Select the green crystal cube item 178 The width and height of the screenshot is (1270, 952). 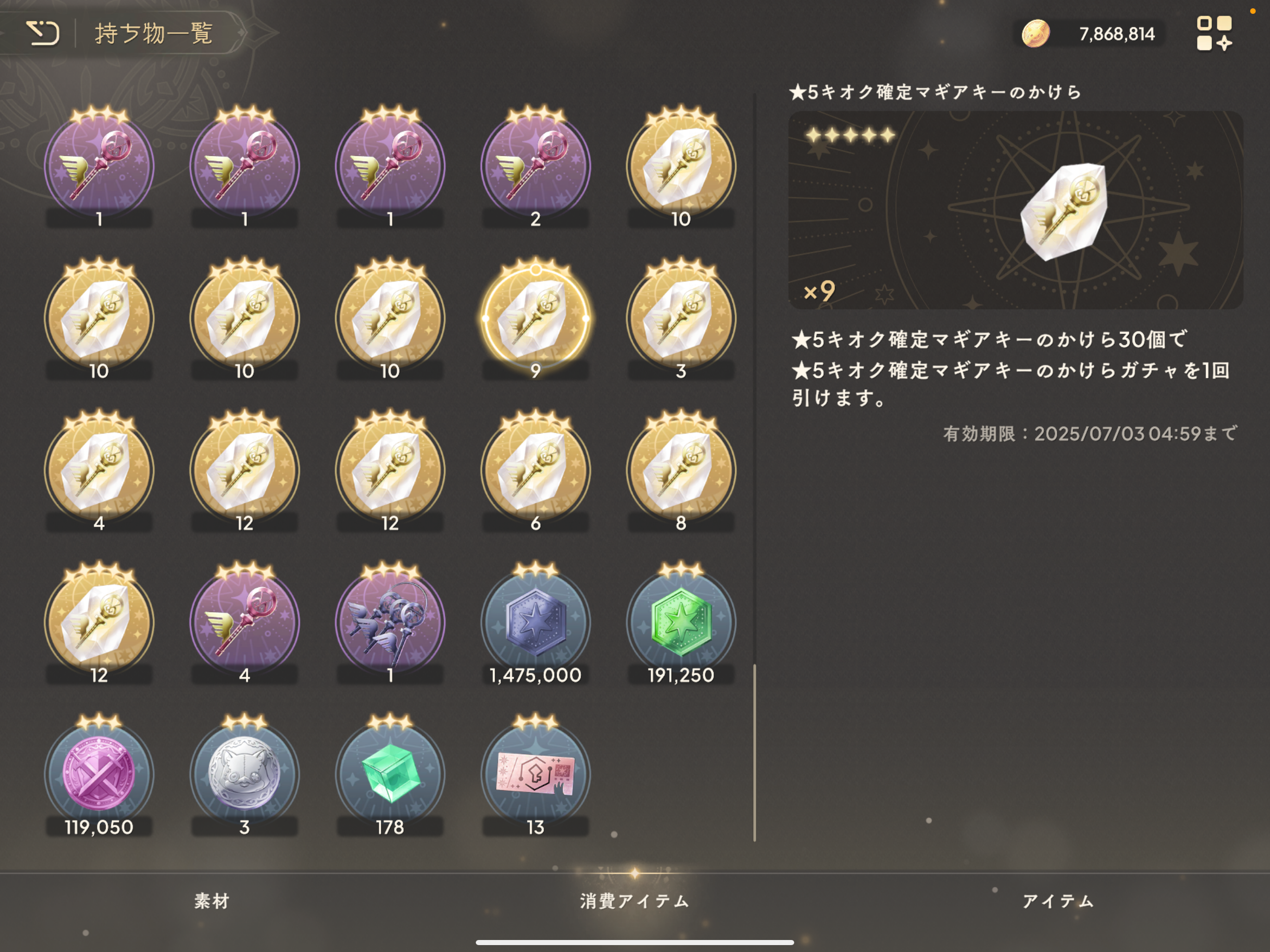pyautogui.click(x=390, y=776)
